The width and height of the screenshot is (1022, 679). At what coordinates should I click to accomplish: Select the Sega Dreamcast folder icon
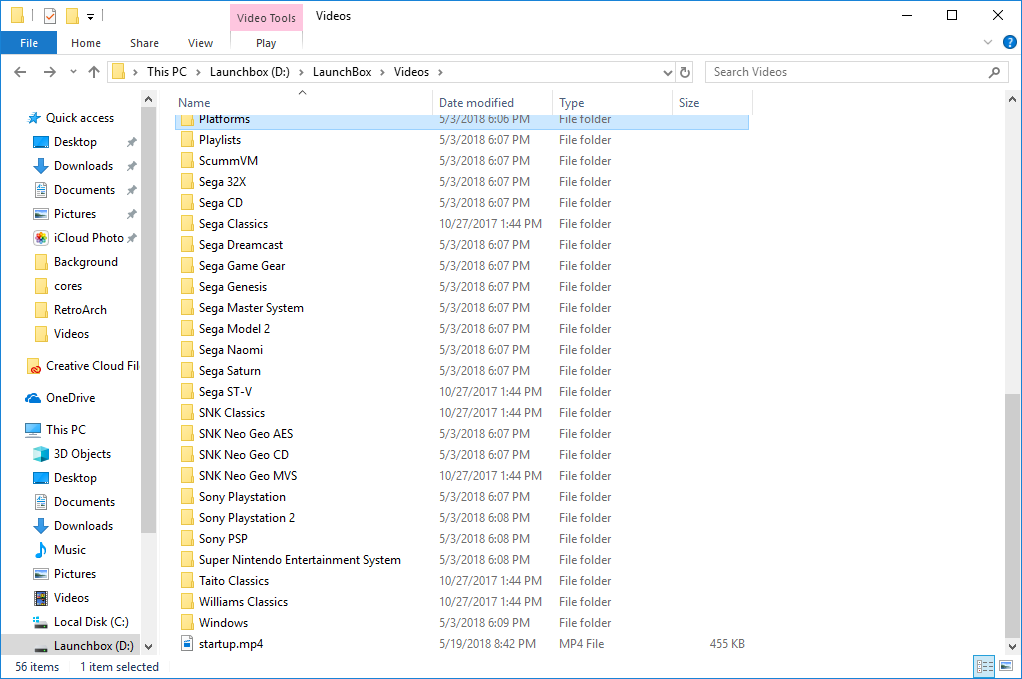point(187,245)
